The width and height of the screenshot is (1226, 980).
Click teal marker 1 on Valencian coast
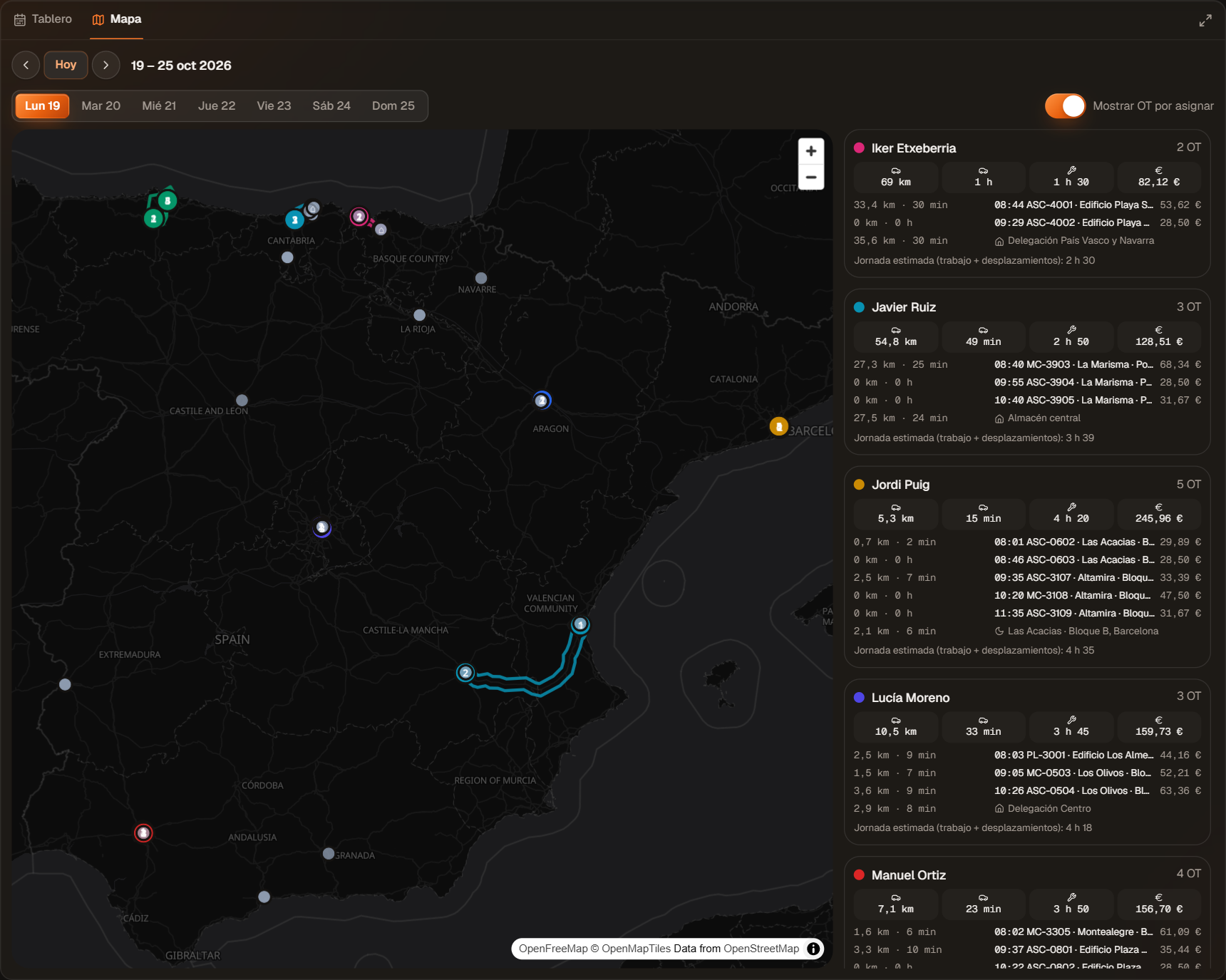coord(581,625)
